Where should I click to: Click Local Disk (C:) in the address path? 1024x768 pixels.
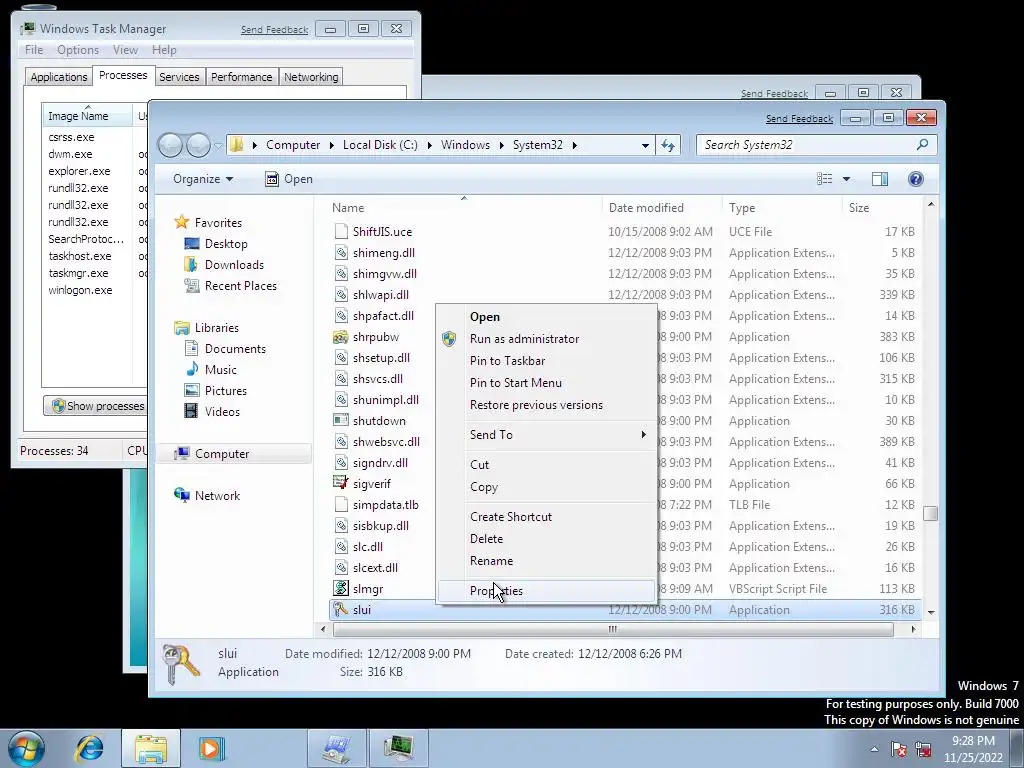tap(380, 145)
